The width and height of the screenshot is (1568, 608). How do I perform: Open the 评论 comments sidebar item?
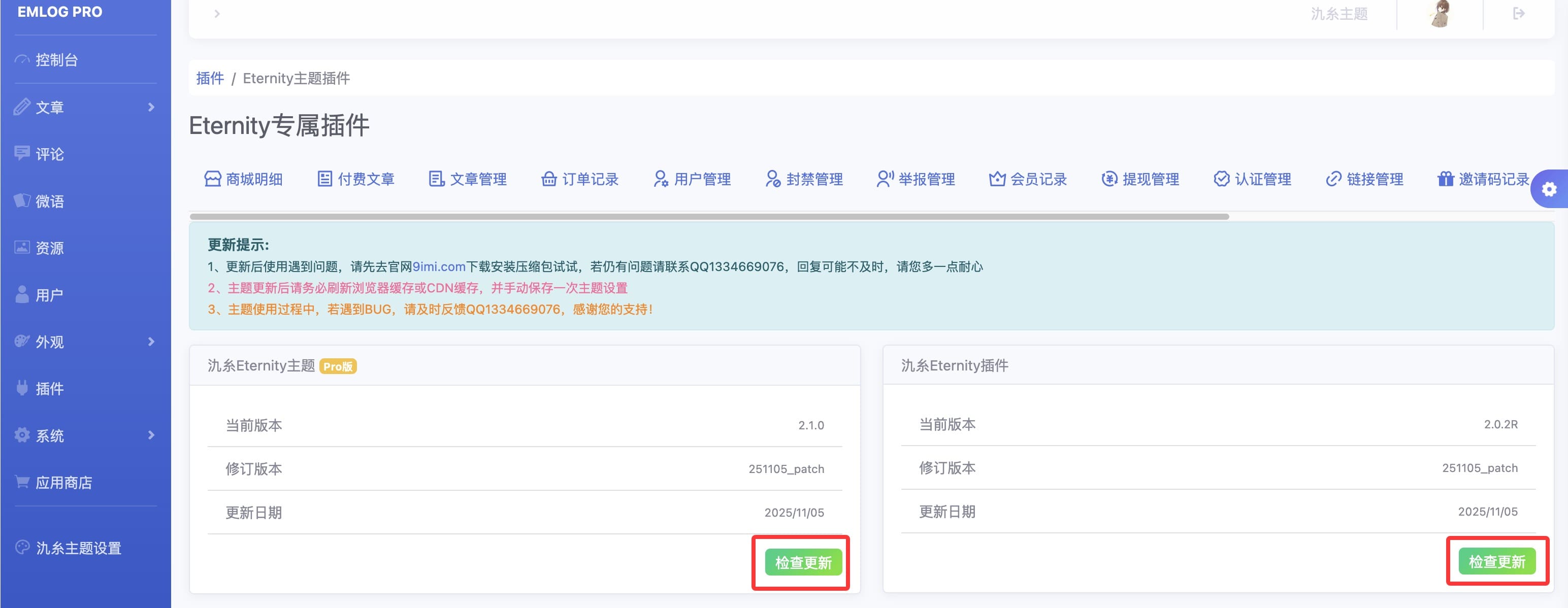49,154
